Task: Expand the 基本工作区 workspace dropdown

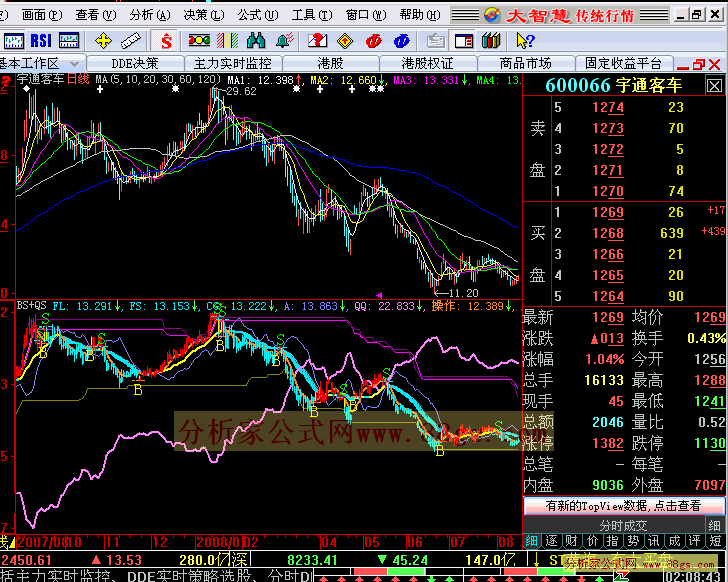Action: tap(74, 64)
